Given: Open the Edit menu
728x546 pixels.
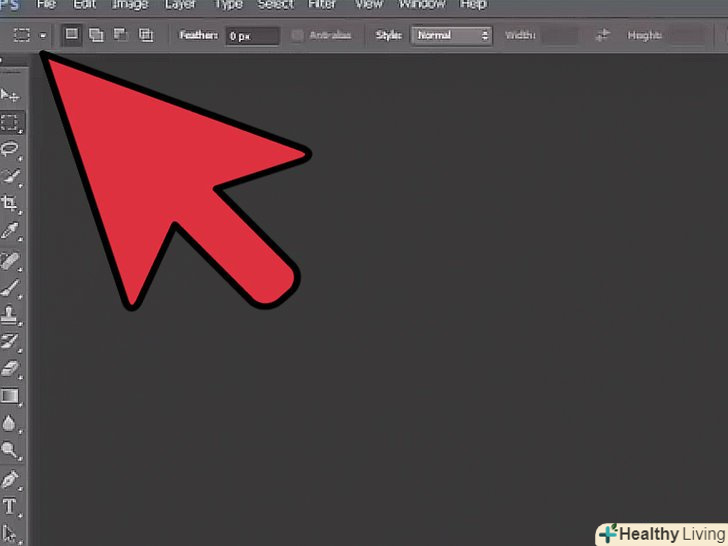Looking at the screenshot, I should [x=84, y=5].
